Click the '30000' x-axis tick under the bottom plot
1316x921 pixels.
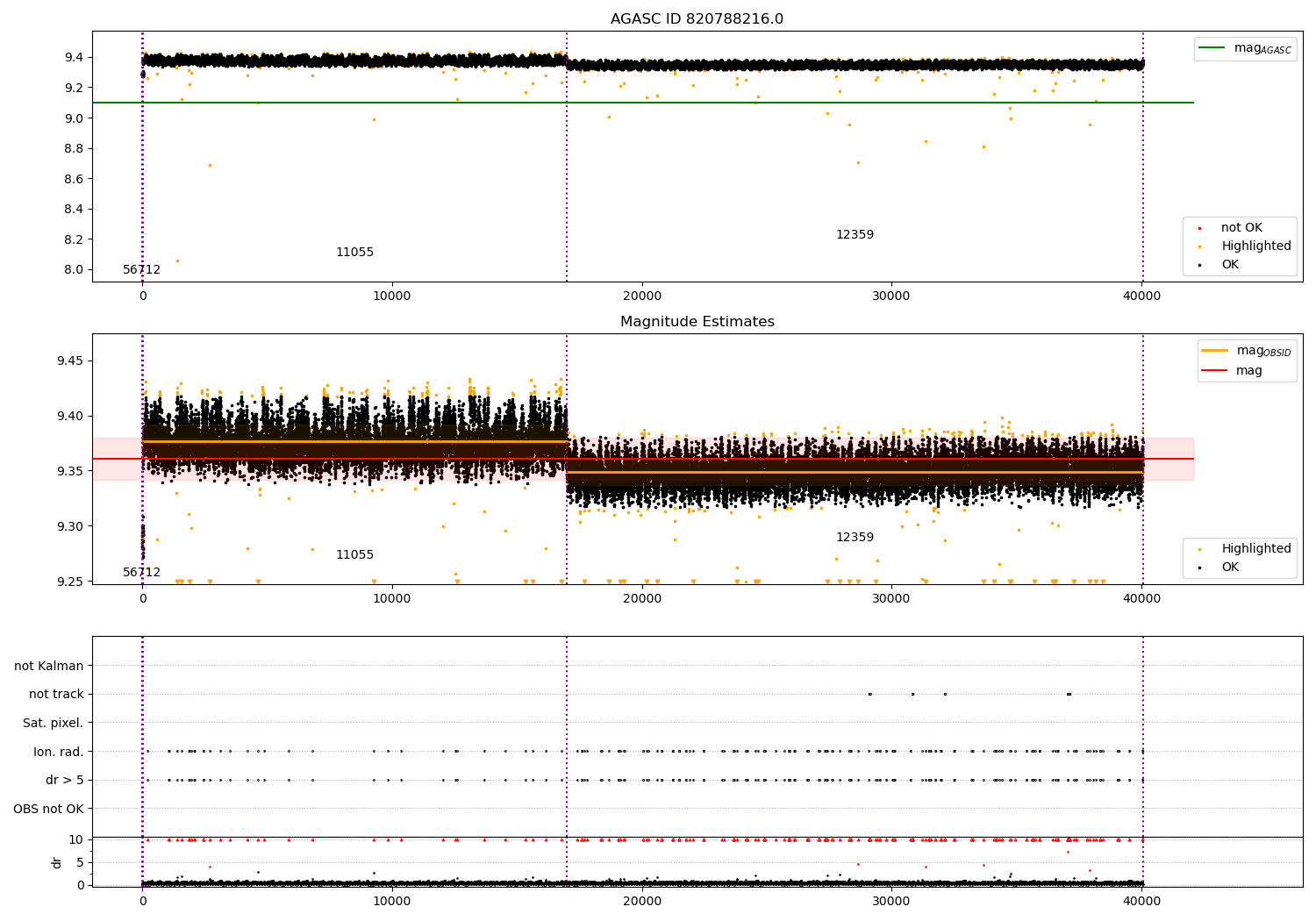point(891,902)
